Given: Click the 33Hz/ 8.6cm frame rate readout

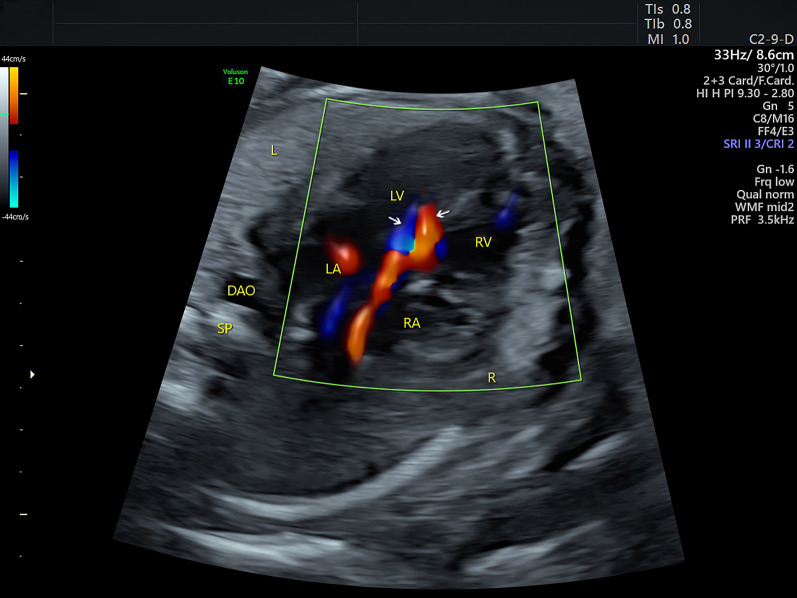Looking at the screenshot, I should pyautogui.click(x=754, y=55).
